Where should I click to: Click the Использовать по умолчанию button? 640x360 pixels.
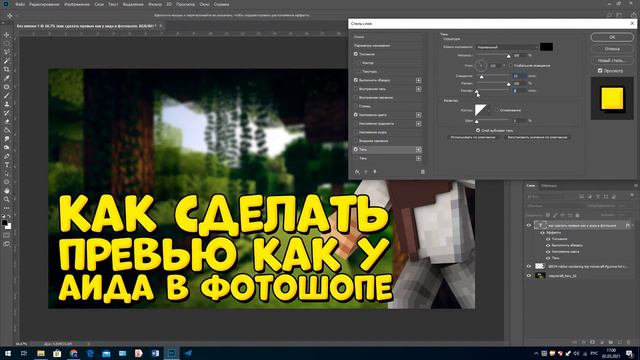(473, 138)
